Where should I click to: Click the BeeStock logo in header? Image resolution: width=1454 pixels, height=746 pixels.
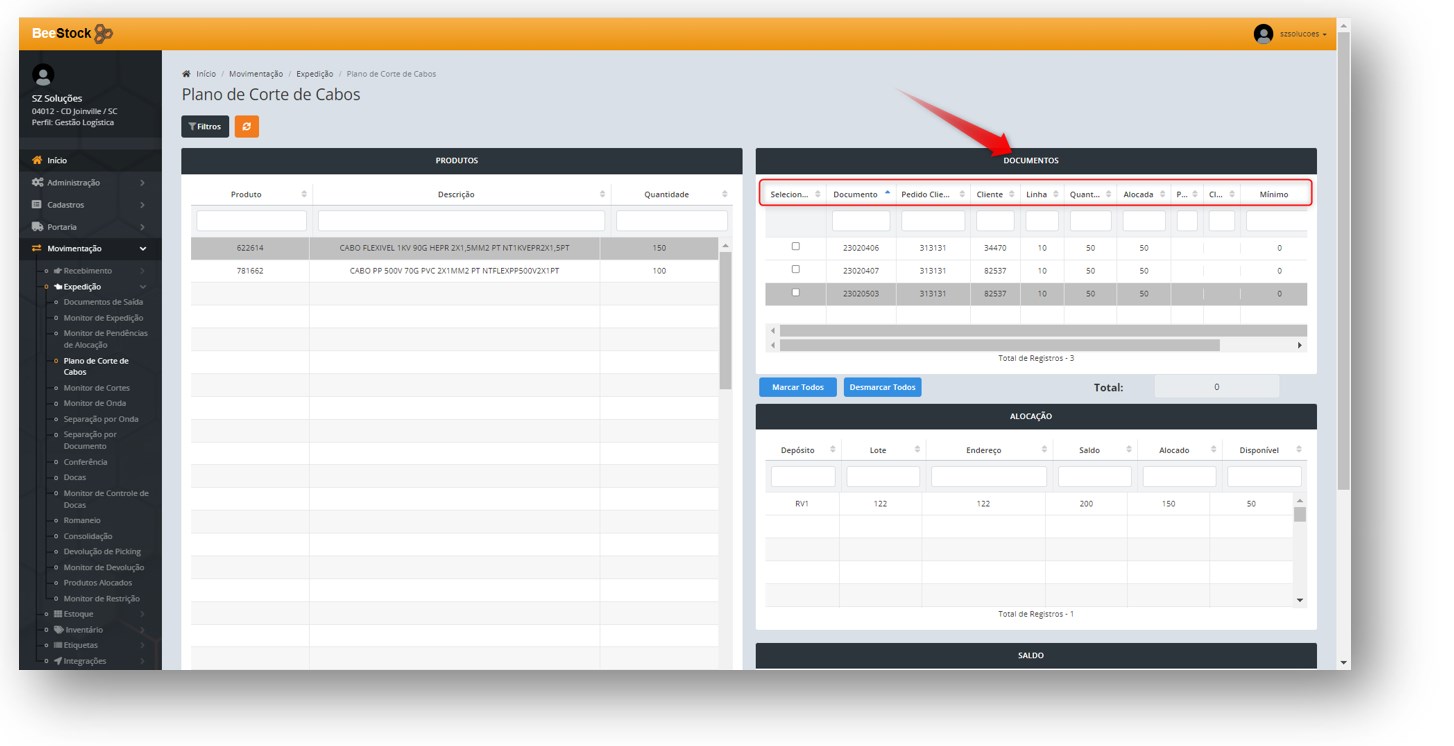pyautogui.click(x=72, y=34)
